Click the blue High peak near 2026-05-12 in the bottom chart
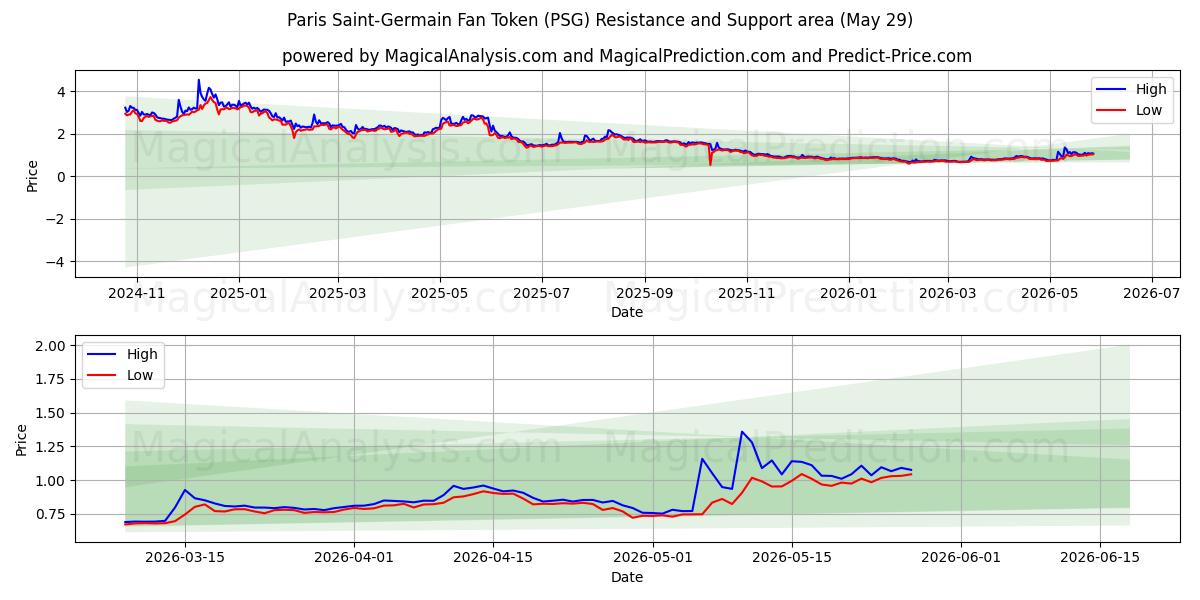The width and height of the screenshot is (1200, 600). point(742,432)
